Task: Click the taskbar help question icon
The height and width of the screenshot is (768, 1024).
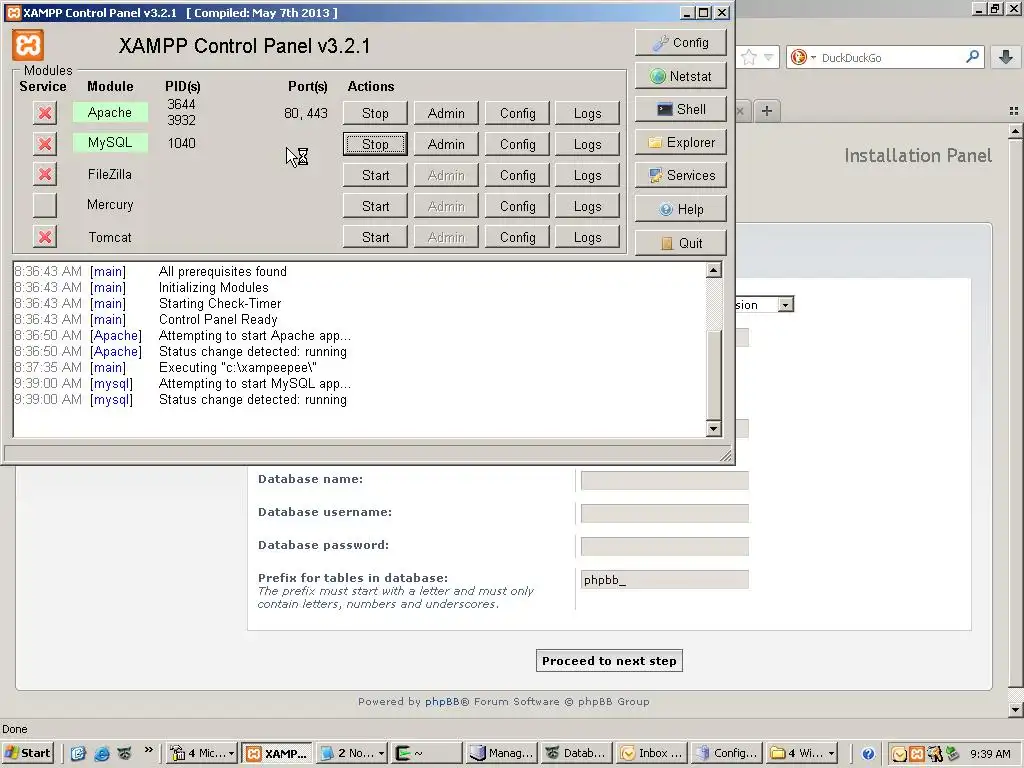Action: 868,754
